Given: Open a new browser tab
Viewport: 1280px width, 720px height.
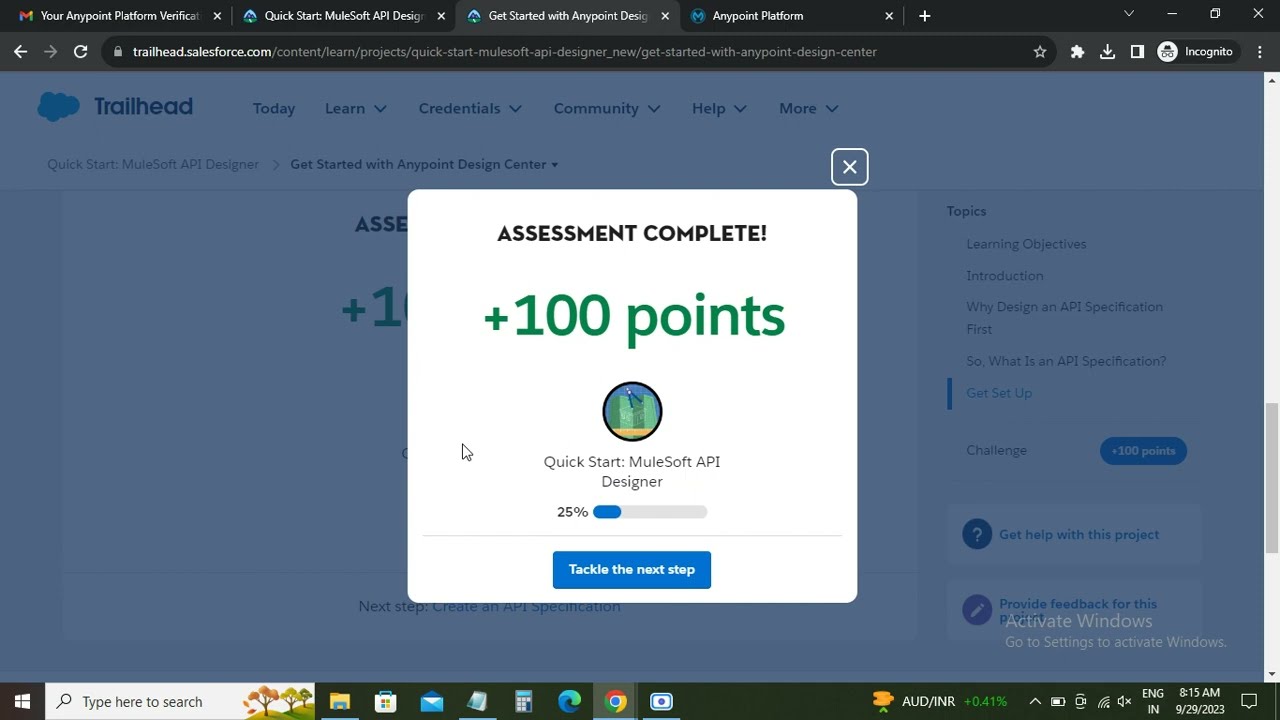Looking at the screenshot, I should coord(924,16).
